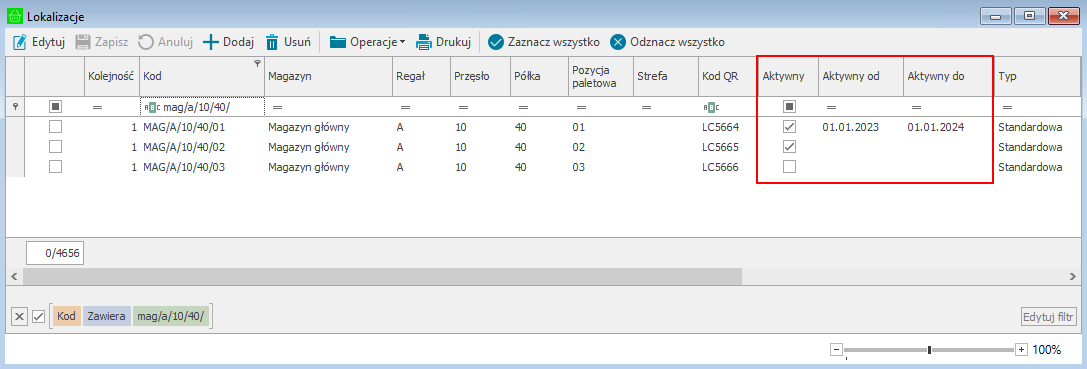Click the Zawiera operator tag in filter bar
The image size is (1087, 369).
tap(107, 317)
